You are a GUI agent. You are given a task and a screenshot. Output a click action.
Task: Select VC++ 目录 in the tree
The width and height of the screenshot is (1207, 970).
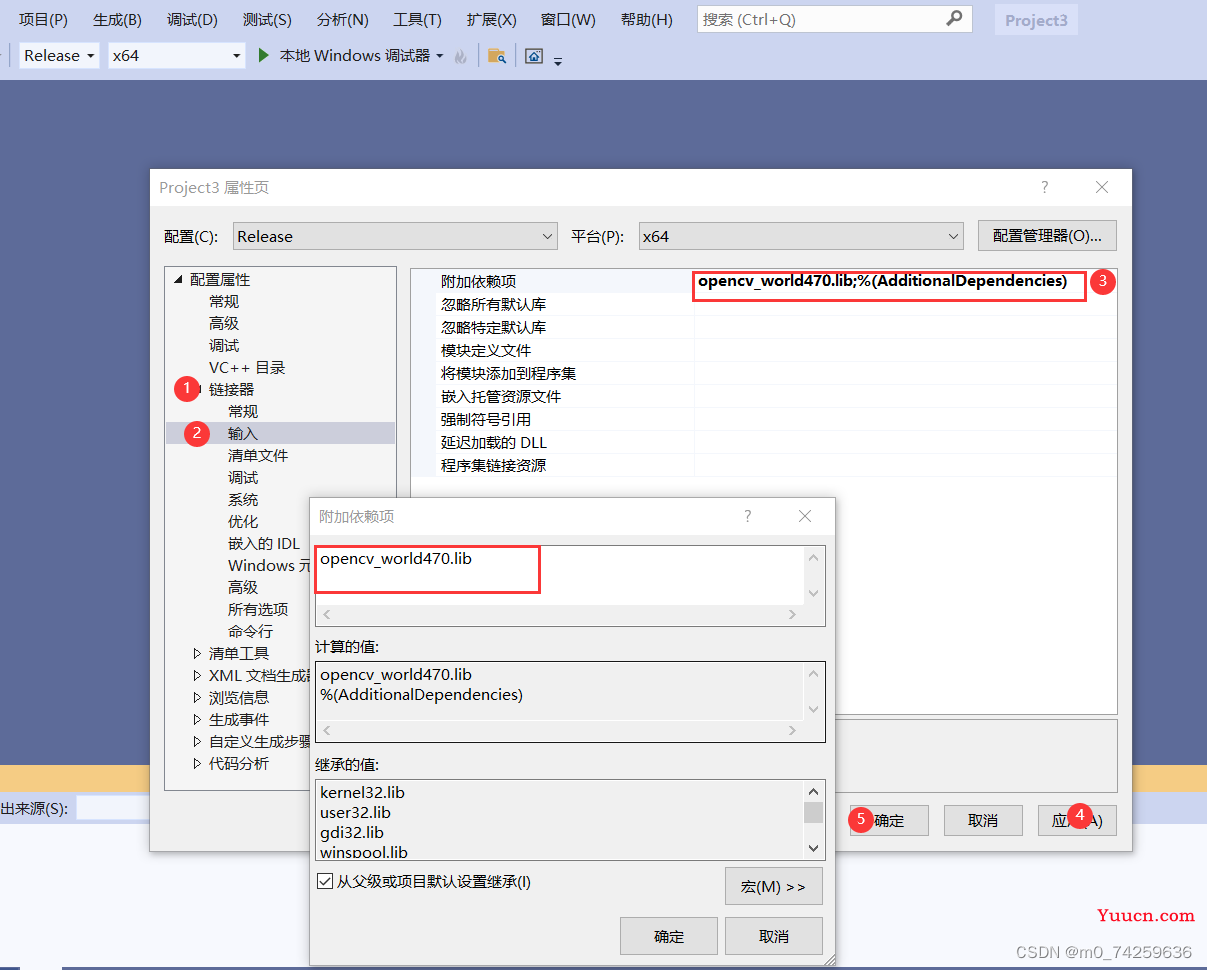coord(247,367)
